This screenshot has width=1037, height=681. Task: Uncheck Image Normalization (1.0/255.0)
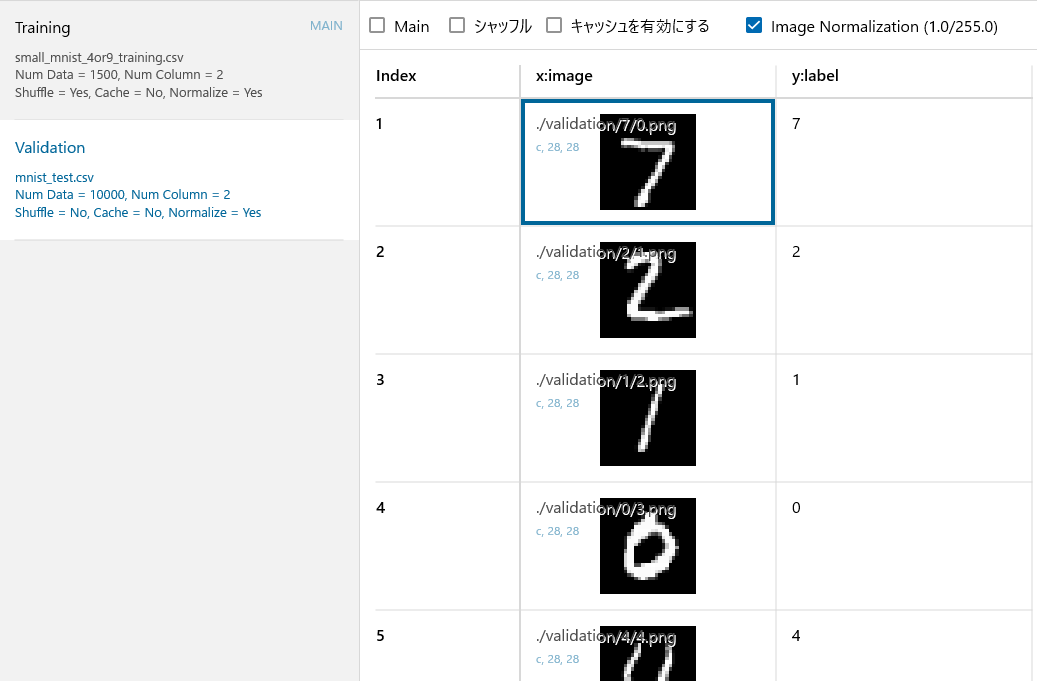click(x=754, y=26)
